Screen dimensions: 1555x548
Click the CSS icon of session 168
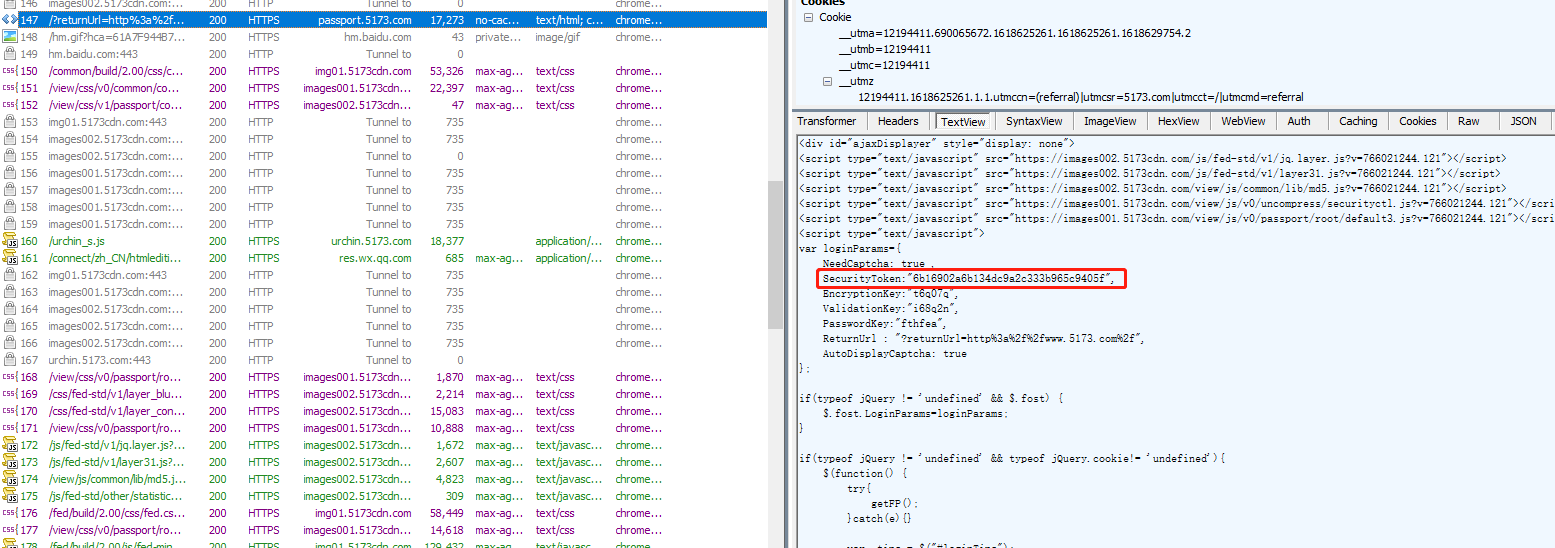click(9, 377)
